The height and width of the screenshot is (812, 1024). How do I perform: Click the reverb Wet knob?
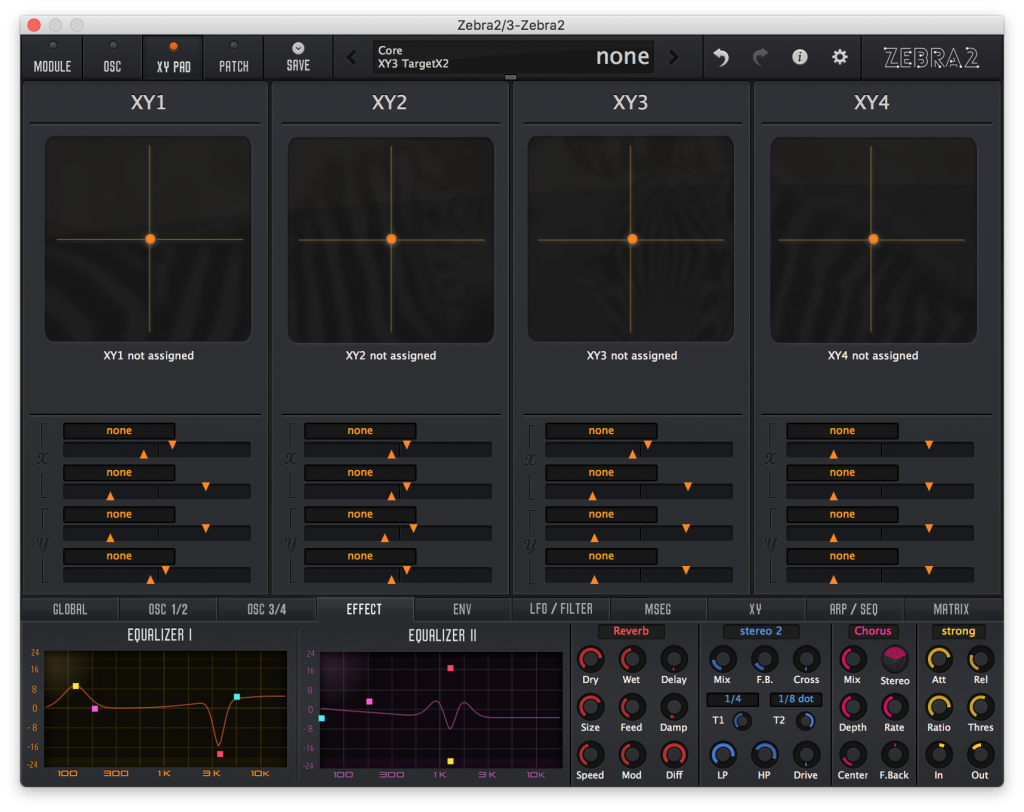[x=631, y=659]
